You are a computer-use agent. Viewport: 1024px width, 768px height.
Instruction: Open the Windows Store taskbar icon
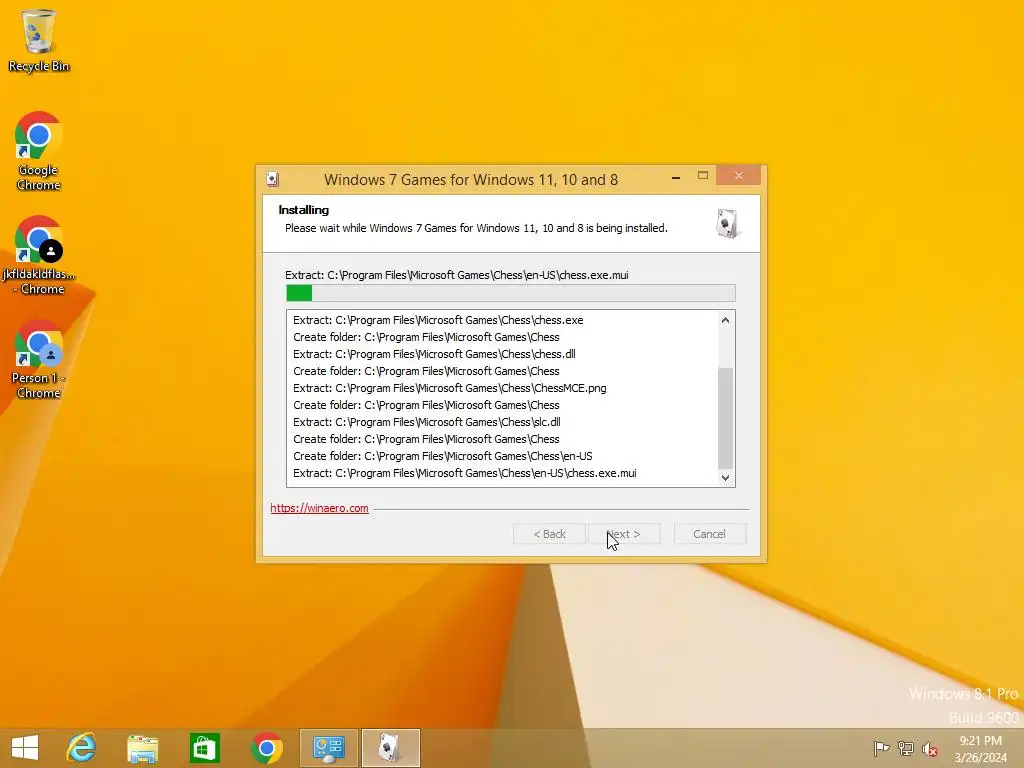[x=204, y=748]
